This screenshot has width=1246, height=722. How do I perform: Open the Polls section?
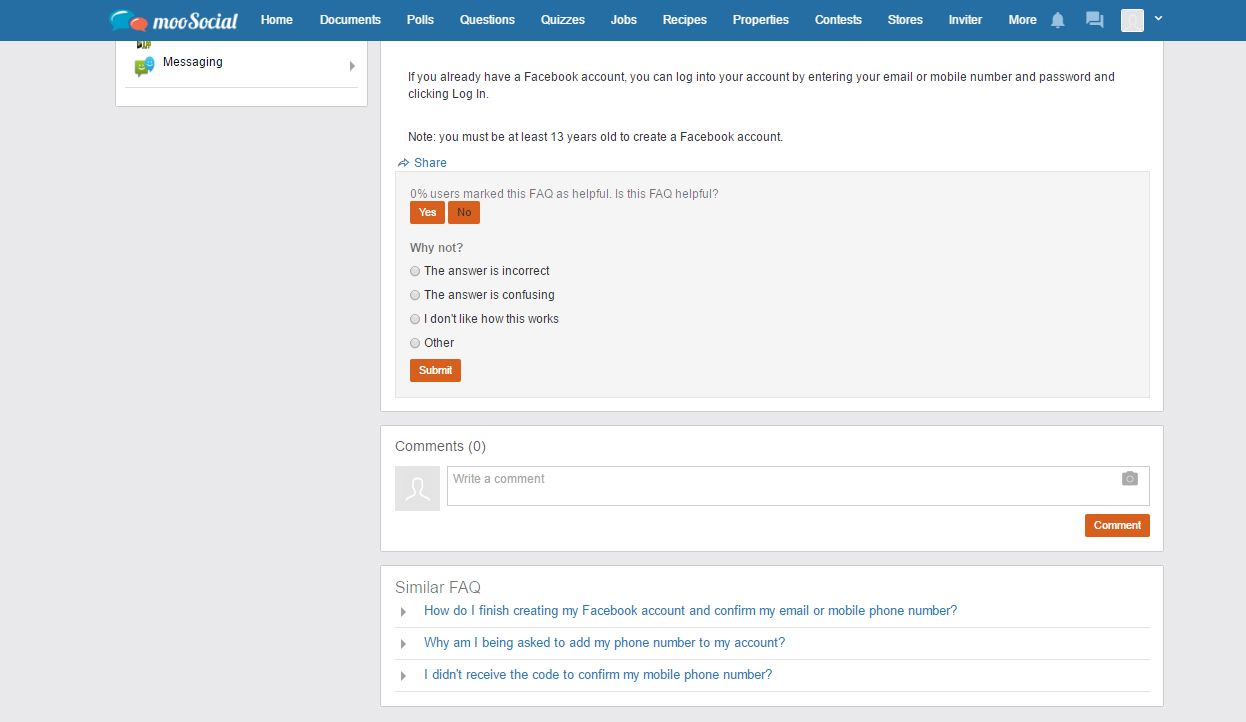click(421, 20)
